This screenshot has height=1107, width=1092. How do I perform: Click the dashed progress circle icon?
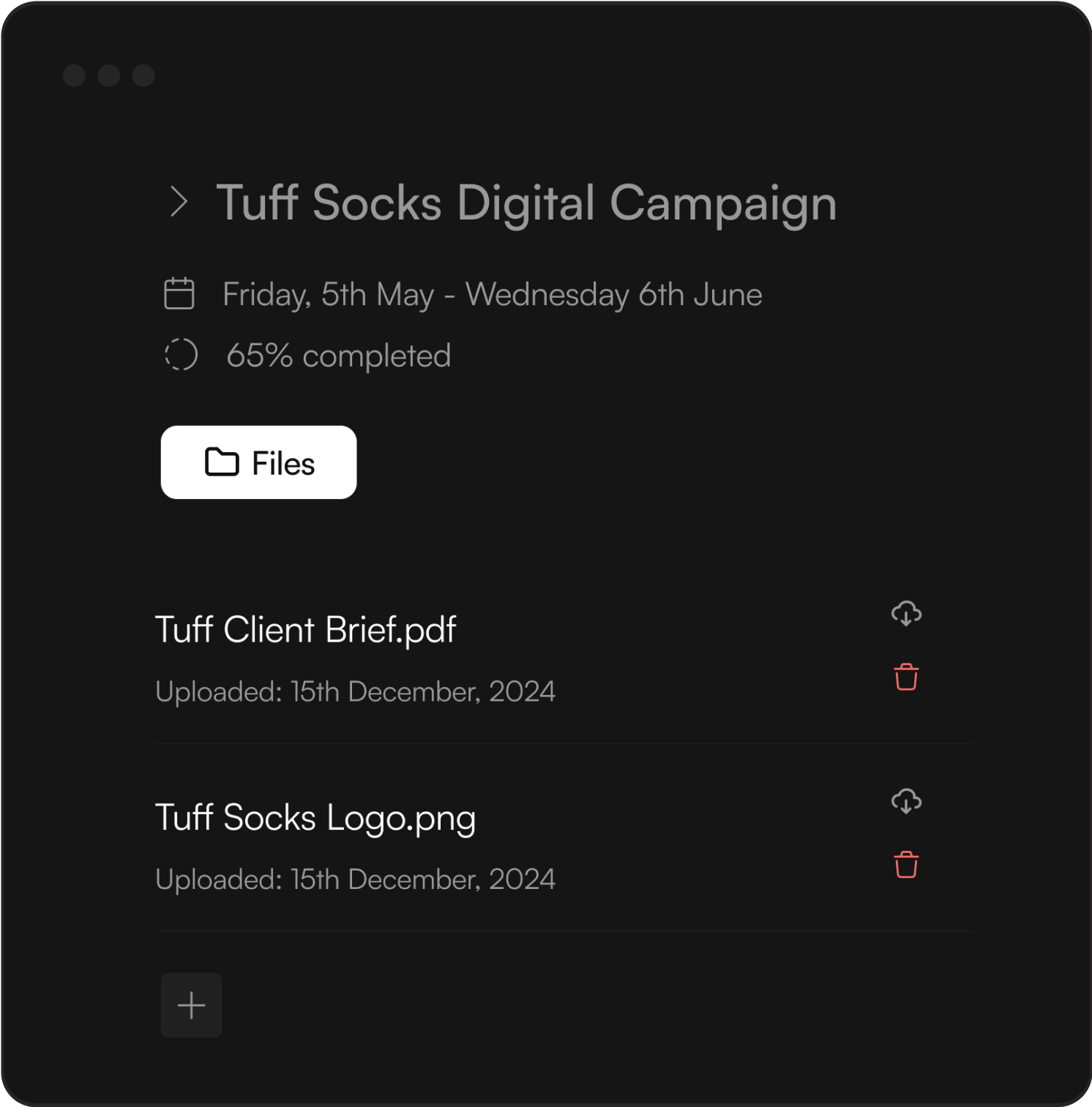click(181, 355)
